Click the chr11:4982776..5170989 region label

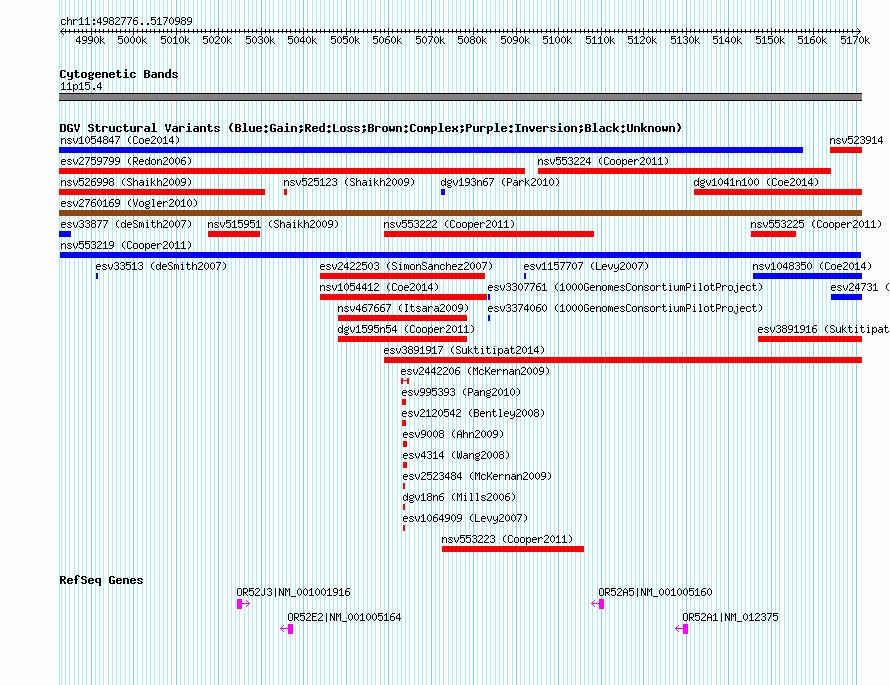[126, 21]
